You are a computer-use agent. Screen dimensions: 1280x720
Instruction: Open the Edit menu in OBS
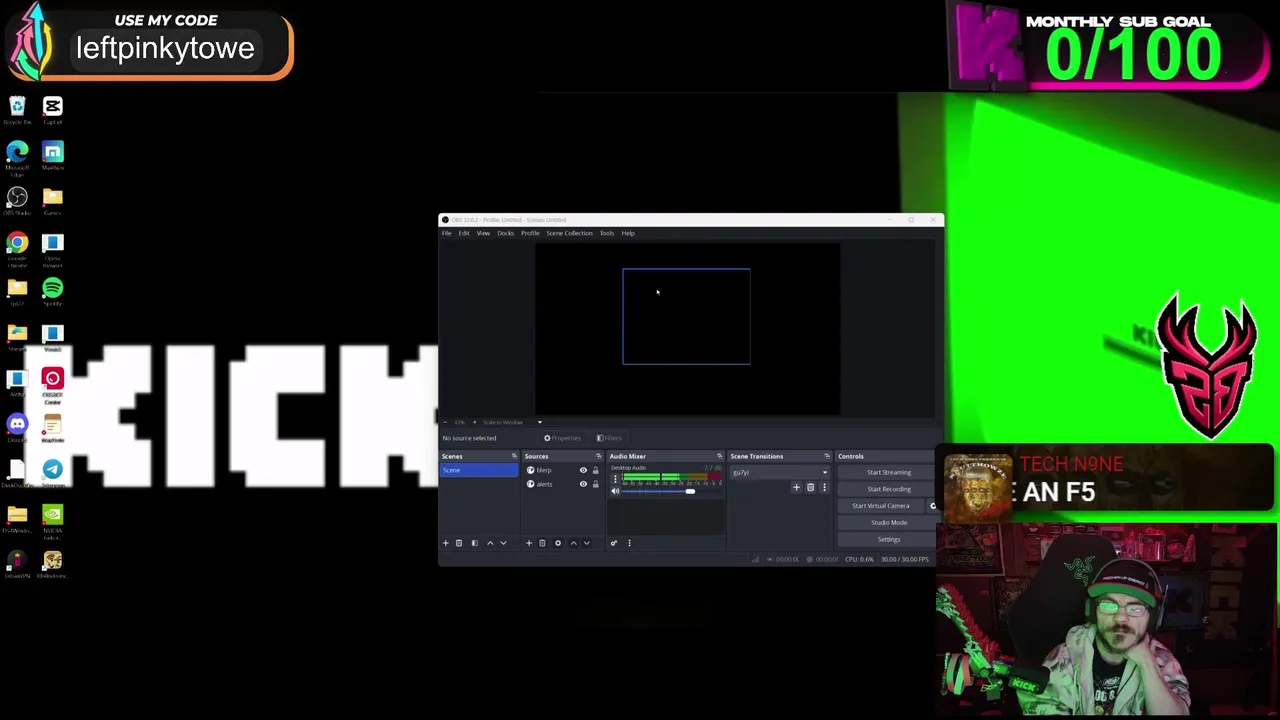[x=464, y=233]
